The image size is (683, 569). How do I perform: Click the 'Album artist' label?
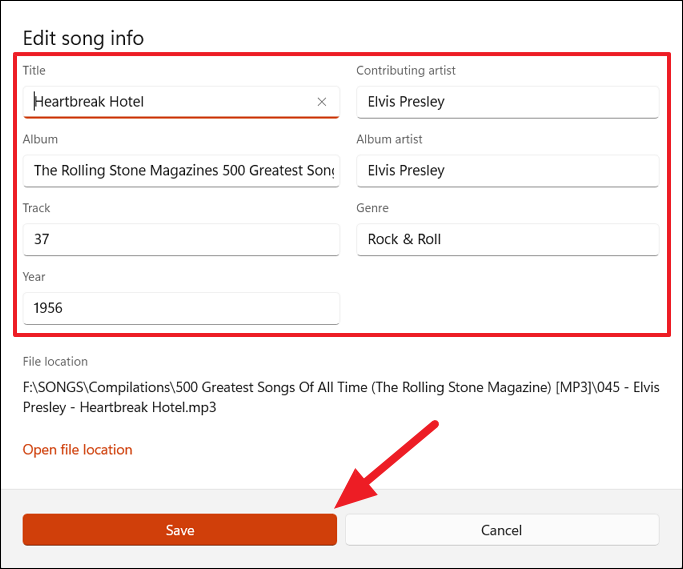click(x=389, y=139)
